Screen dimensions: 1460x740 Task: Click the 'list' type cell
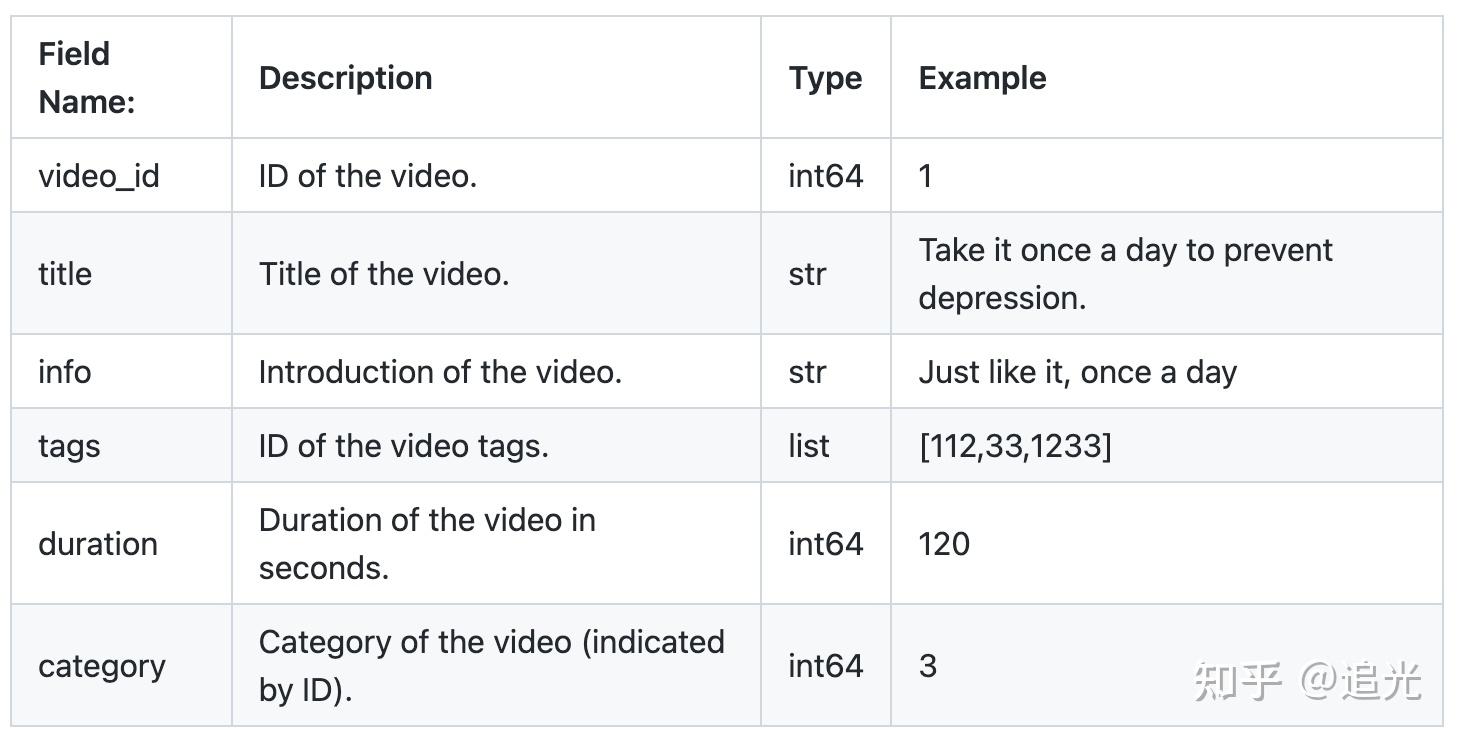point(826,445)
